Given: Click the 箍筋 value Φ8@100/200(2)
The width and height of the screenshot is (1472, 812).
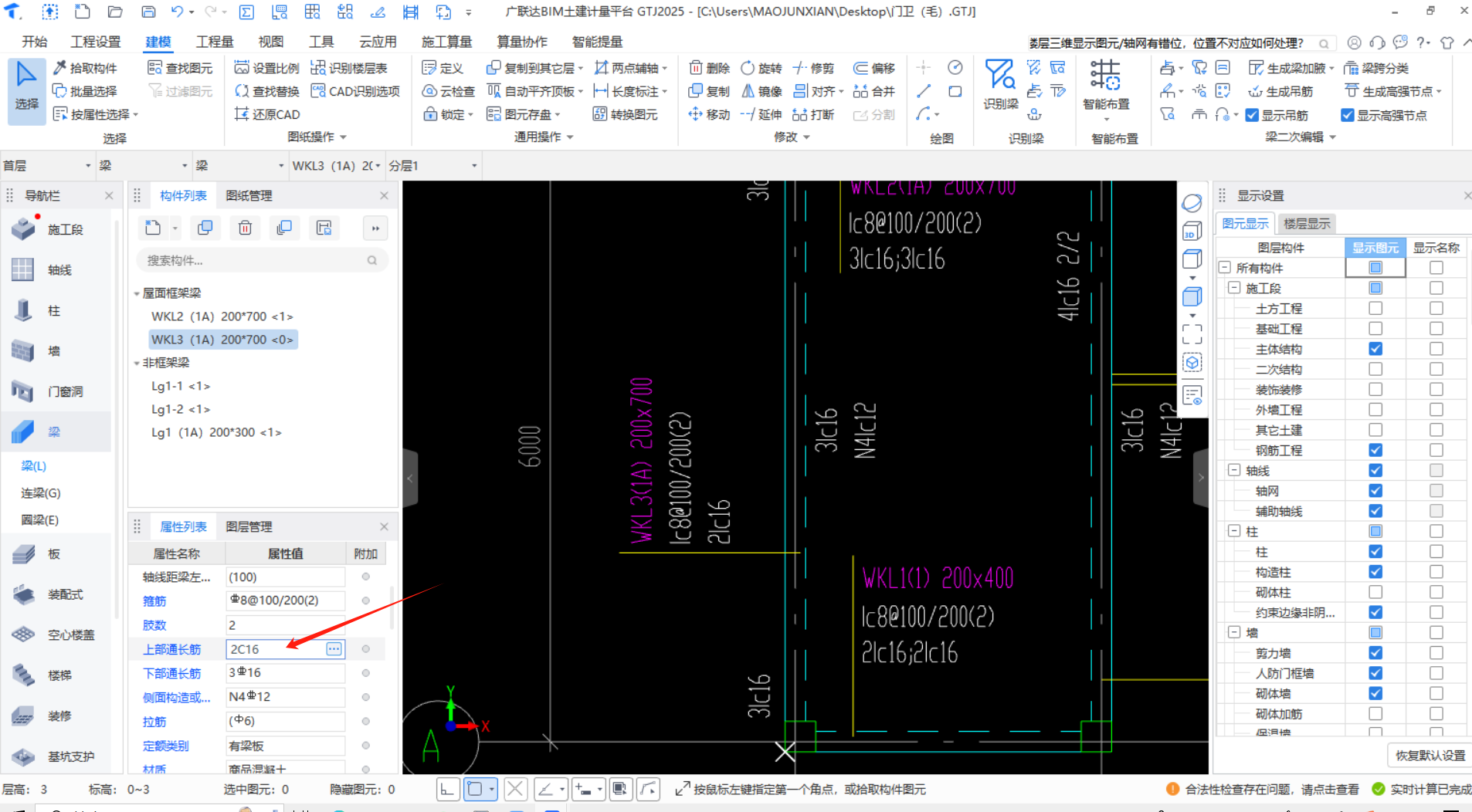Looking at the screenshot, I should tap(285, 601).
